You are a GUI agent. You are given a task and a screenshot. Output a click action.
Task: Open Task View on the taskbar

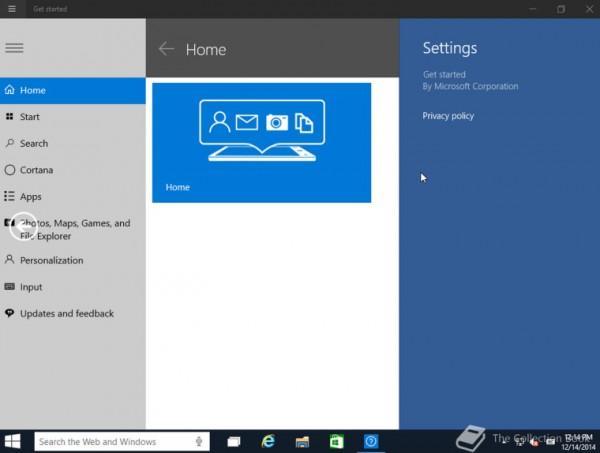click(233, 441)
